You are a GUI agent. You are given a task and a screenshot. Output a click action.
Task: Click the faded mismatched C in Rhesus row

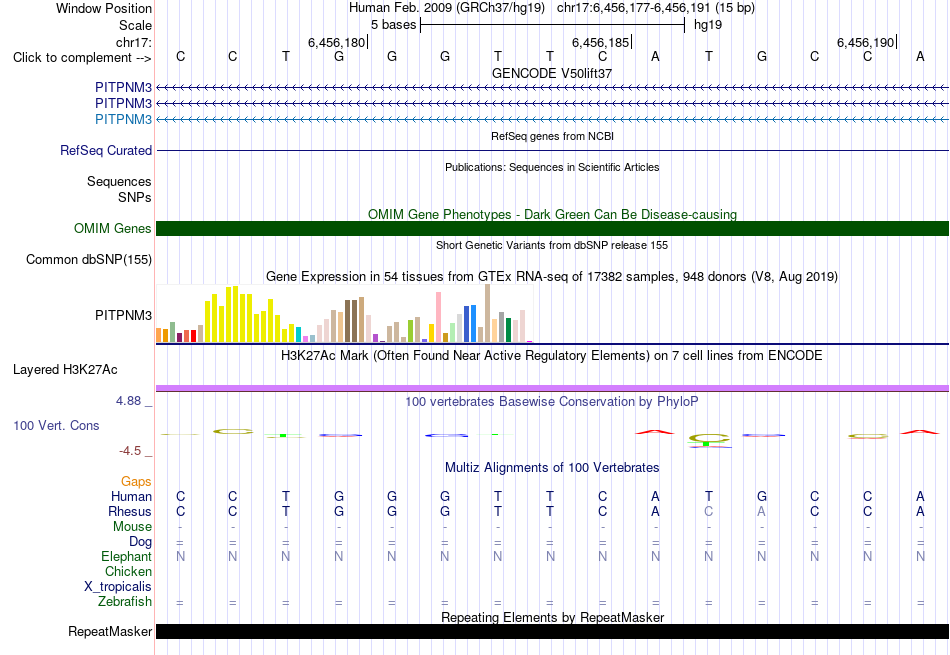click(x=708, y=511)
